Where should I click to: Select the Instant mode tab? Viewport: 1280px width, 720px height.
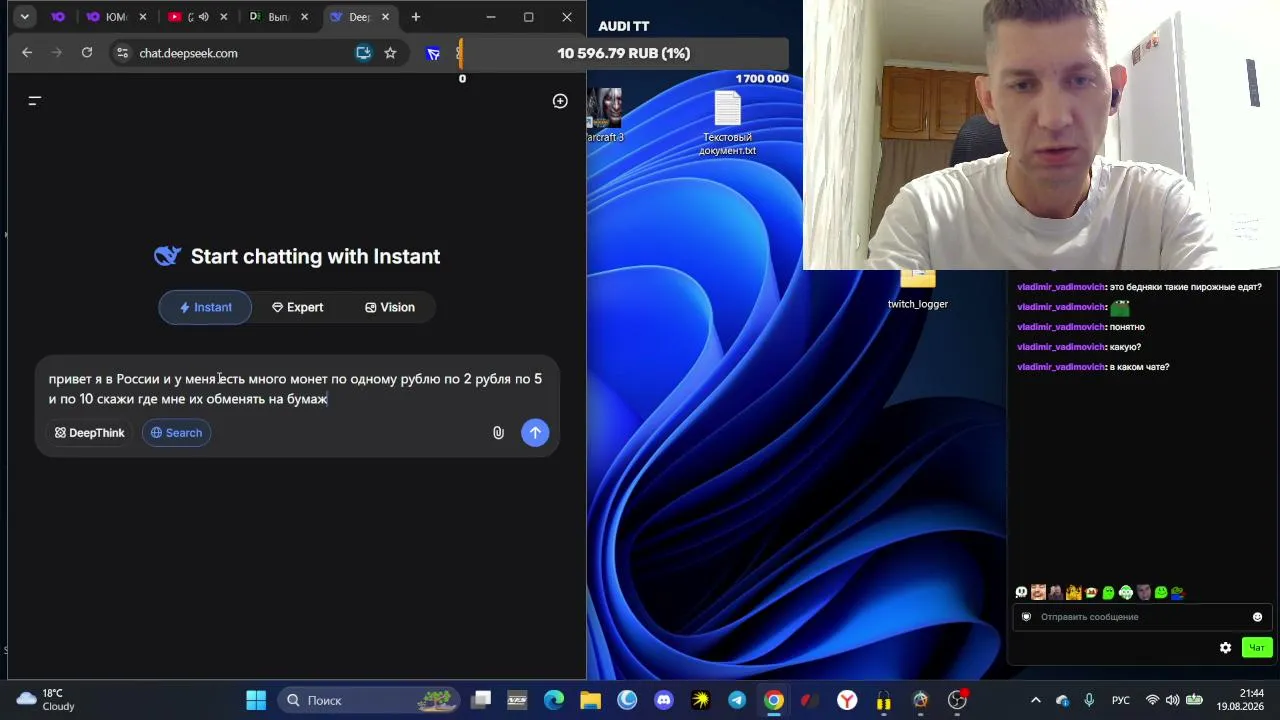205,307
